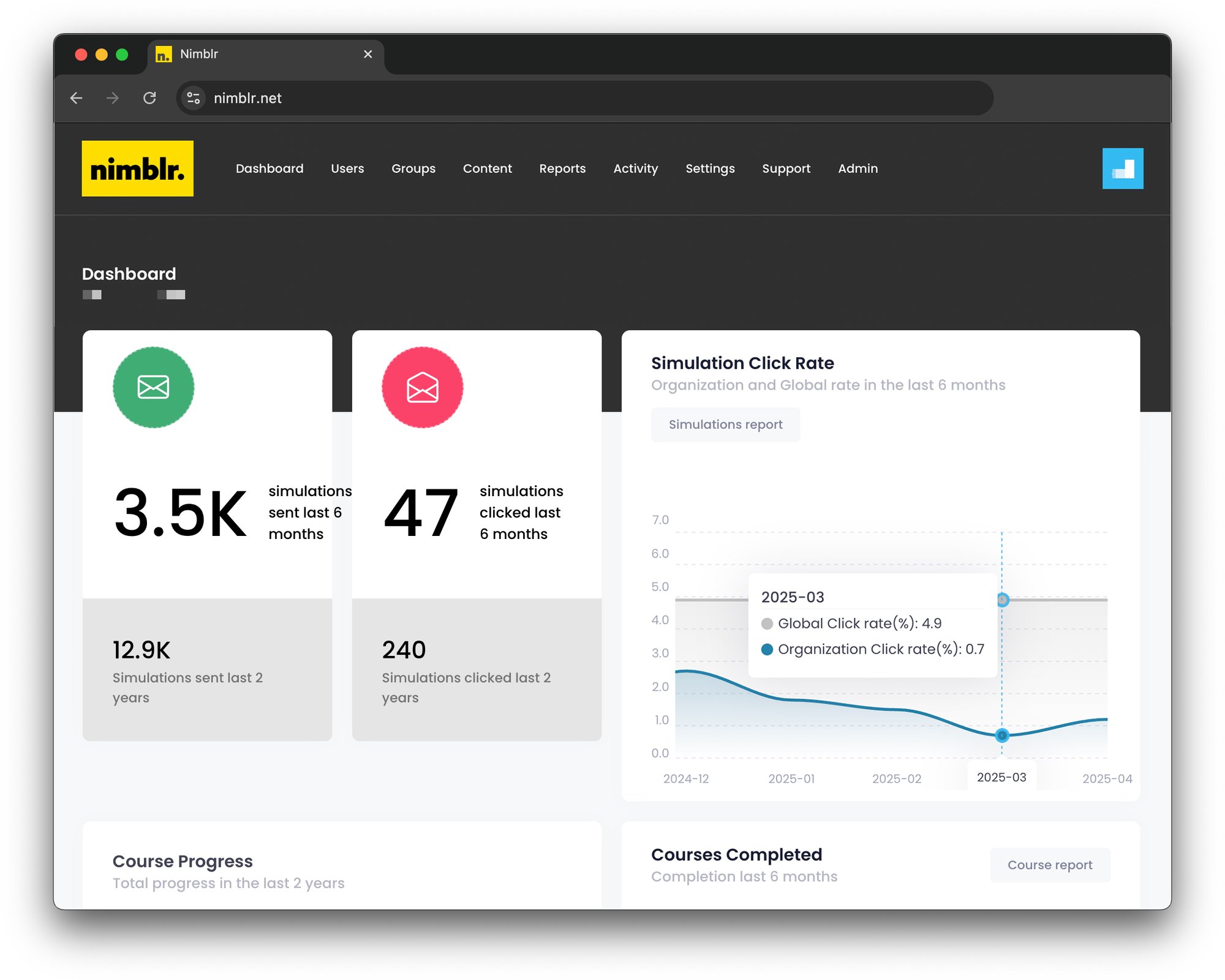This screenshot has height=980, width=1225.
Task: Toggle the Global Click rate legend entry in tooltip
Action: 767,623
